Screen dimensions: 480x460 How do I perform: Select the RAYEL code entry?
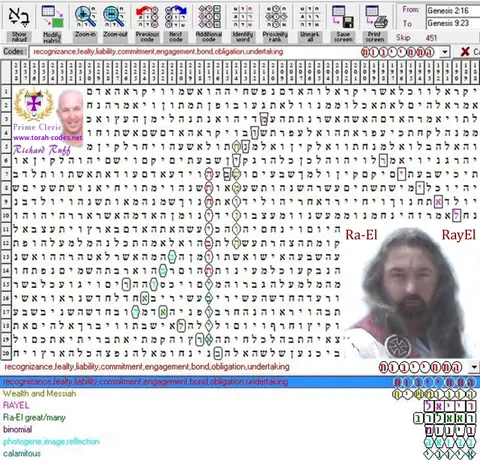pyautogui.click(x=16, y=406)
